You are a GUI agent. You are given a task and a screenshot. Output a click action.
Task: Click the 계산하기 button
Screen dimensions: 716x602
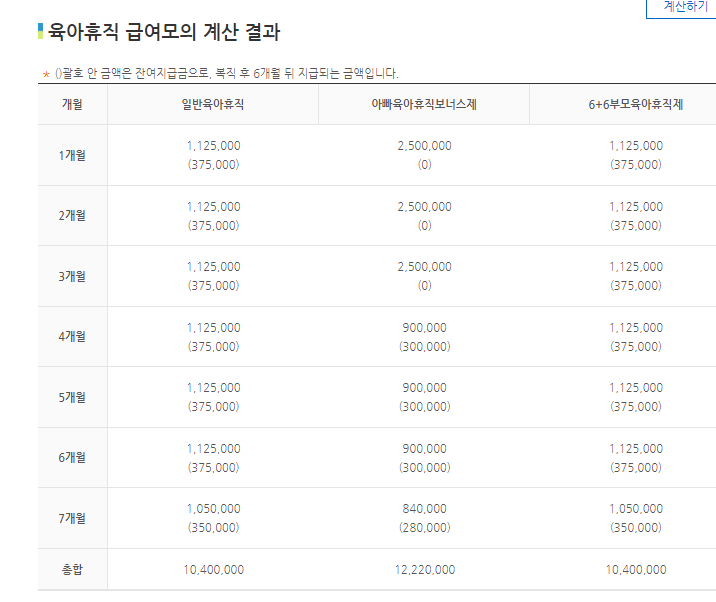point(681,7)
